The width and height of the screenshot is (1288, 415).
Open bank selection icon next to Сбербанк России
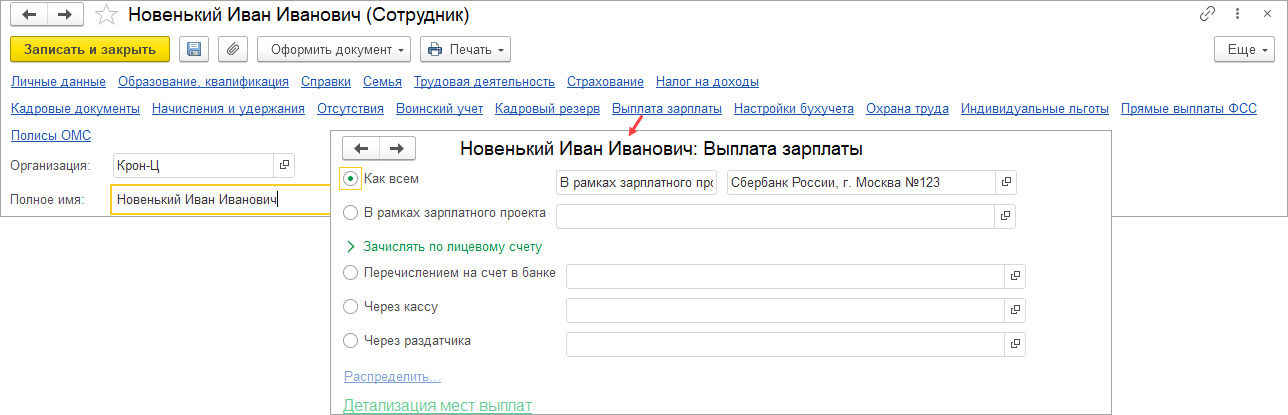pyautogui.click(x=1006, y=182)
